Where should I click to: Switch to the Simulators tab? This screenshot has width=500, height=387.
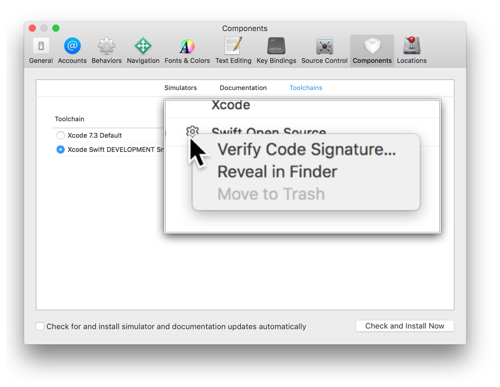pos(180,88)
